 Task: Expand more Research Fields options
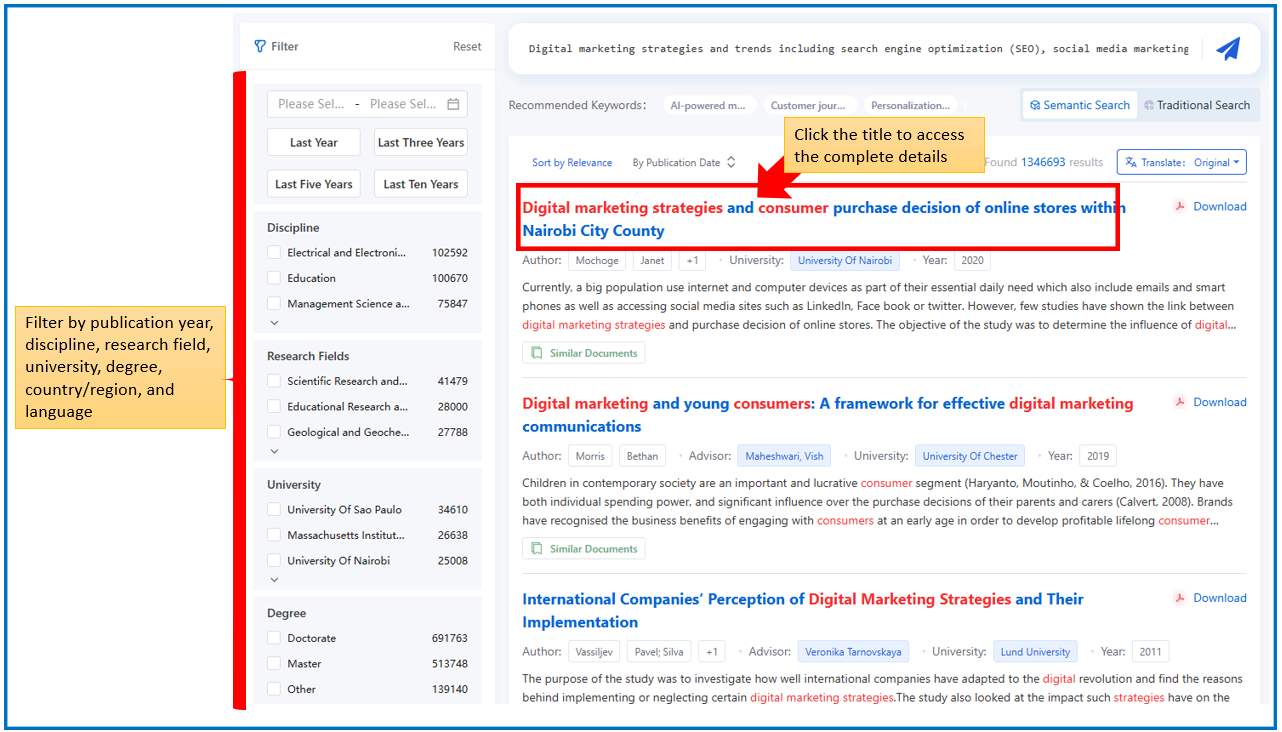[x=275, y=451]
